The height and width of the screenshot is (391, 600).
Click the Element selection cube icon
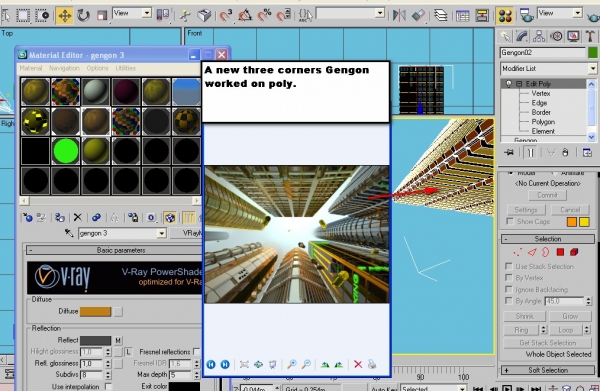574,252
